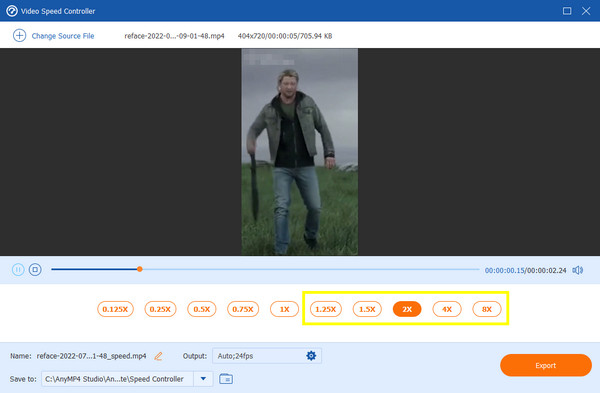Edit output name with pencil icon

coord(158,356)
